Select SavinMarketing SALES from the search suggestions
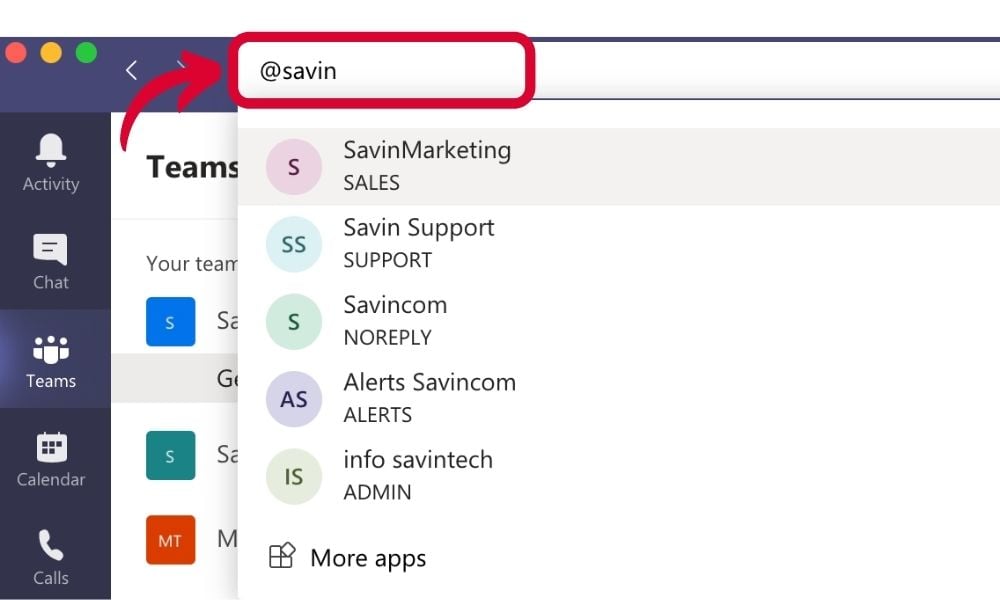 pos(430,165)
